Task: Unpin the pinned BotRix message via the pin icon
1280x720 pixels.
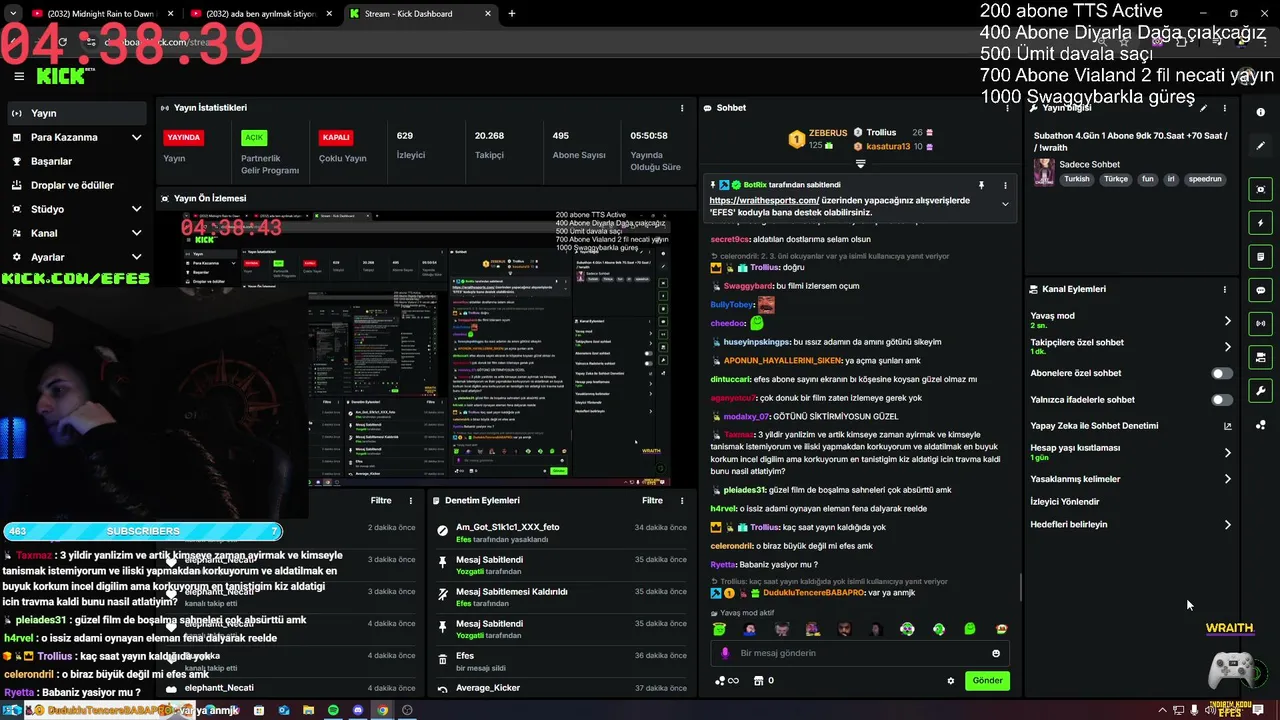Action: 981,185
